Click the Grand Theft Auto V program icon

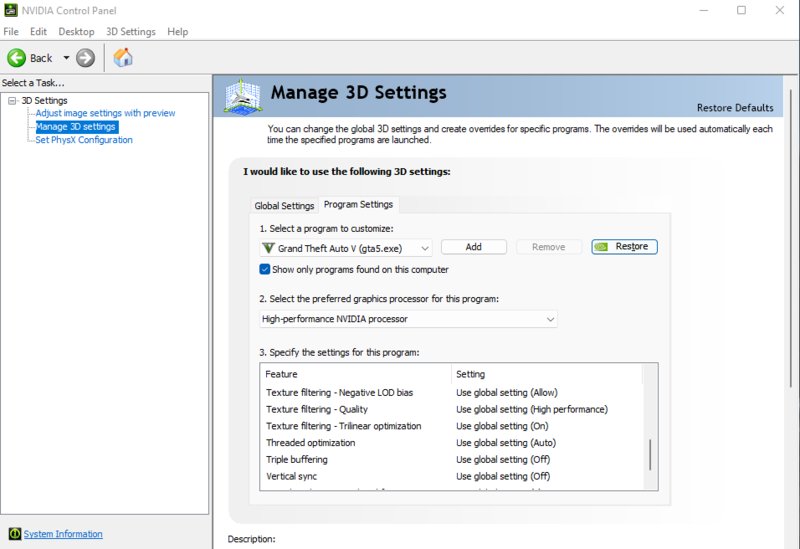[x=268, y=248]
